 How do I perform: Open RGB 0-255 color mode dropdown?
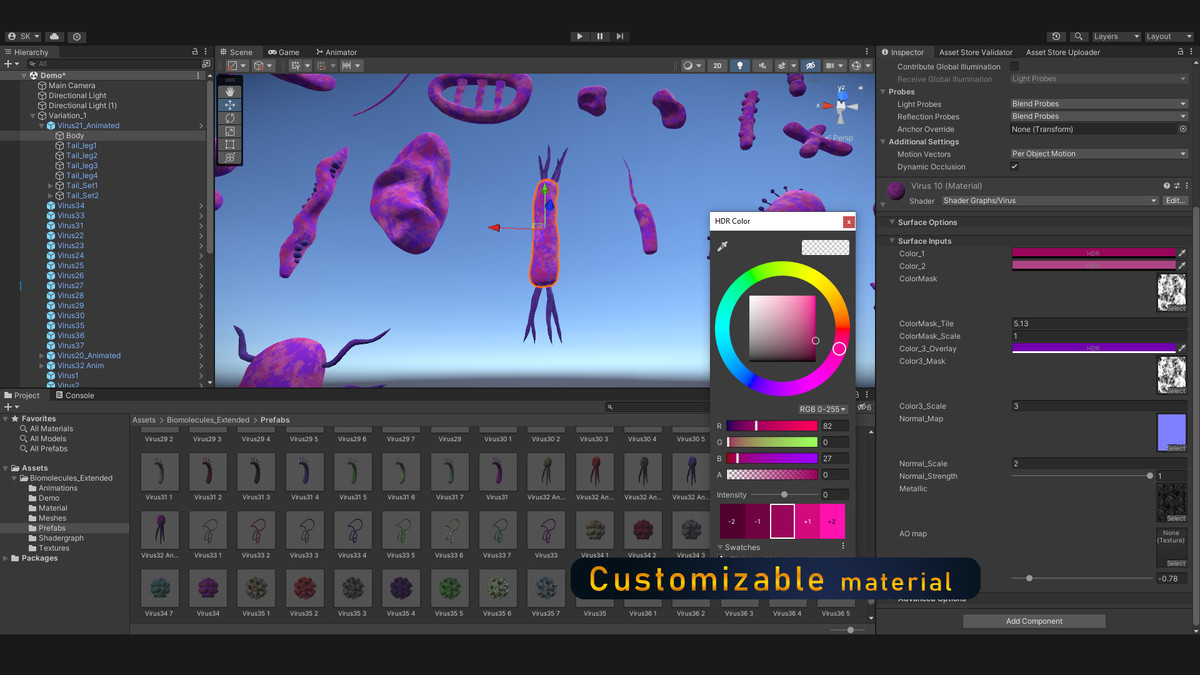coord(823,409)
